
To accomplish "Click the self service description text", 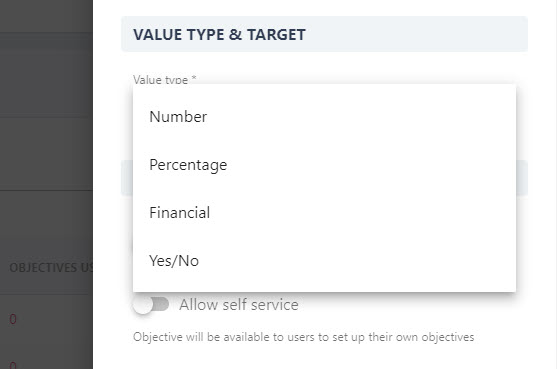I will tap(303, 337).
